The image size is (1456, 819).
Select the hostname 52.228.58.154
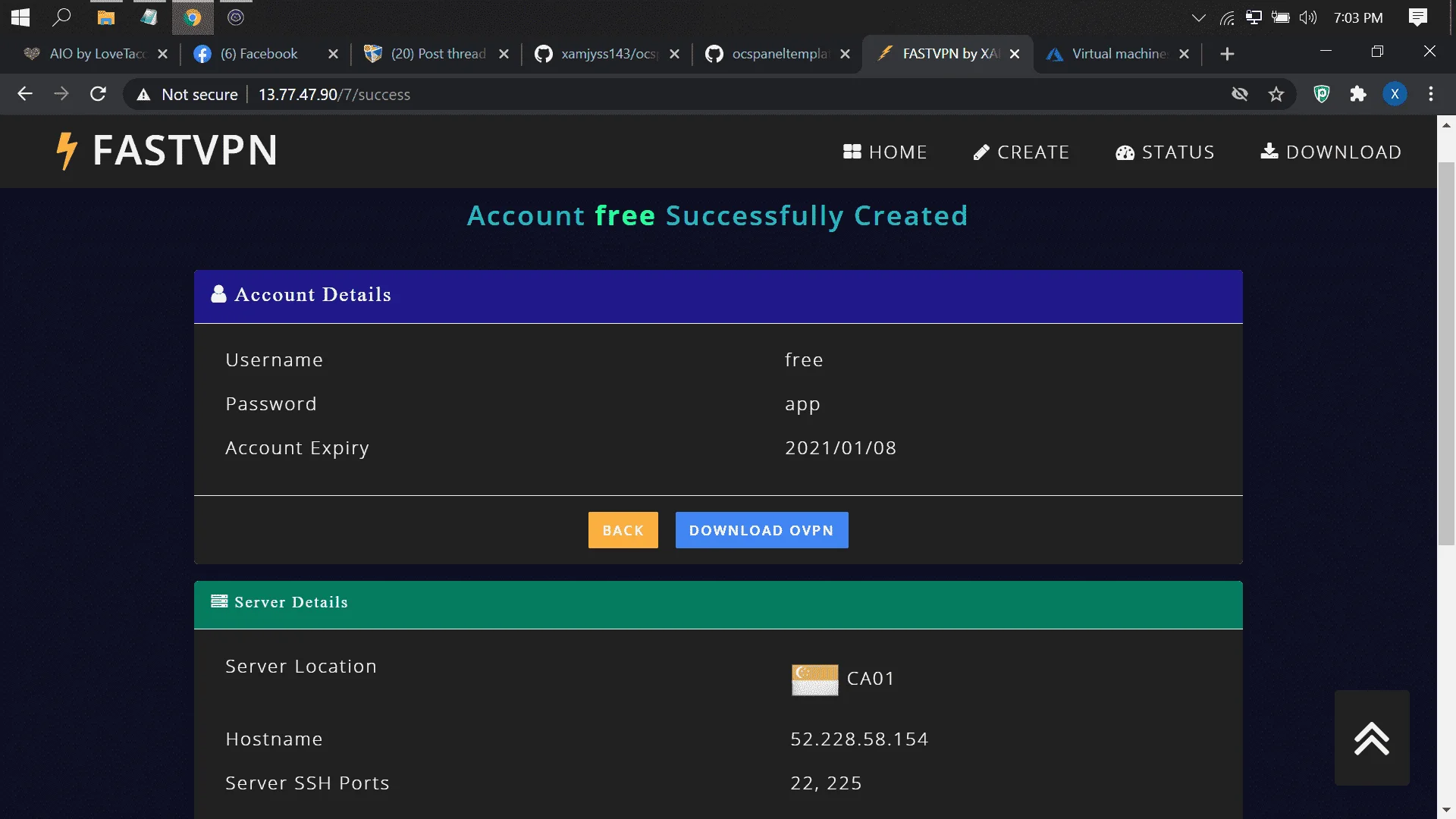pos(859,739)
